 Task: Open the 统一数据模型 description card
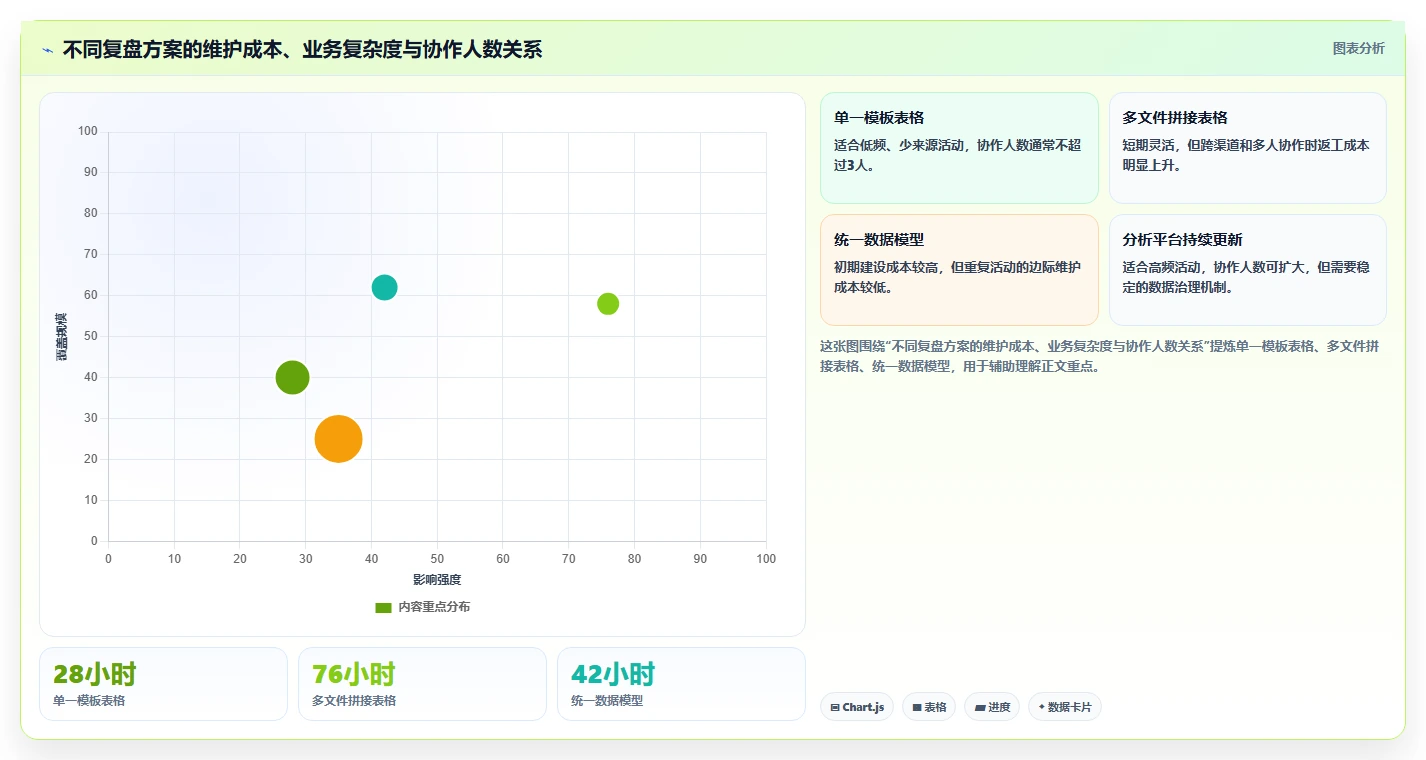pos(959,270)
